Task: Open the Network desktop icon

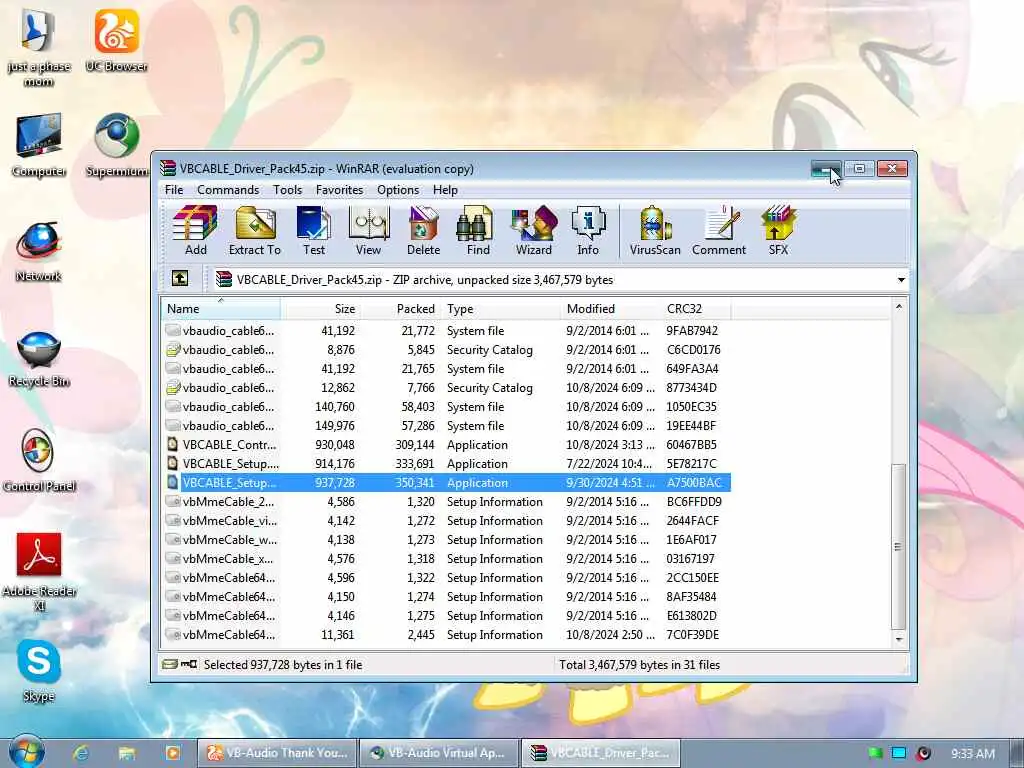Action: pos(39,251)
